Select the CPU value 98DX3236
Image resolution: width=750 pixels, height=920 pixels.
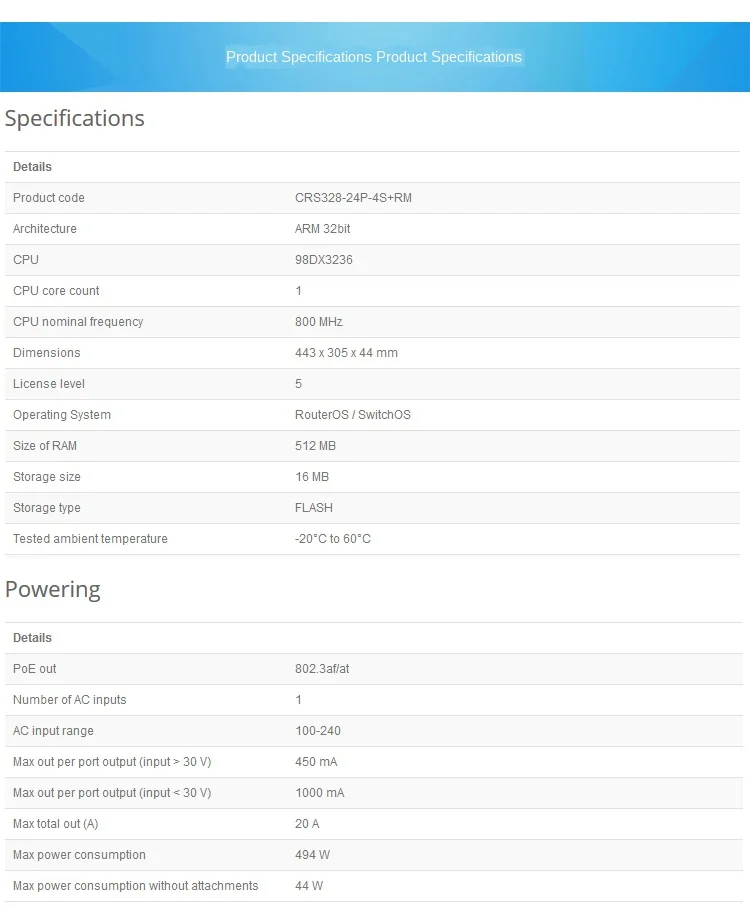[324, 260]
